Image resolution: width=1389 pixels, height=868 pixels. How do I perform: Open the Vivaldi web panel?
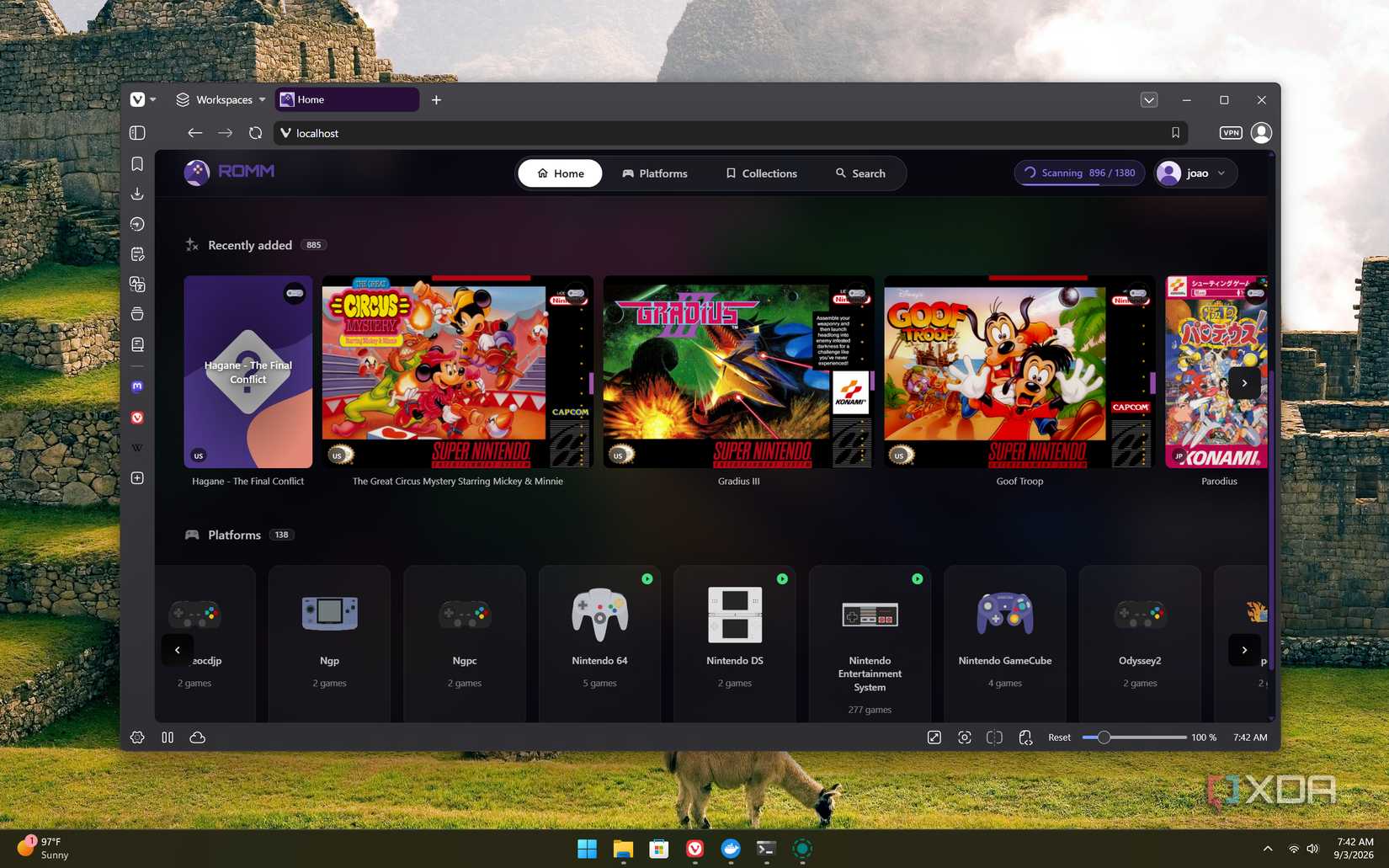coord(137,418)
